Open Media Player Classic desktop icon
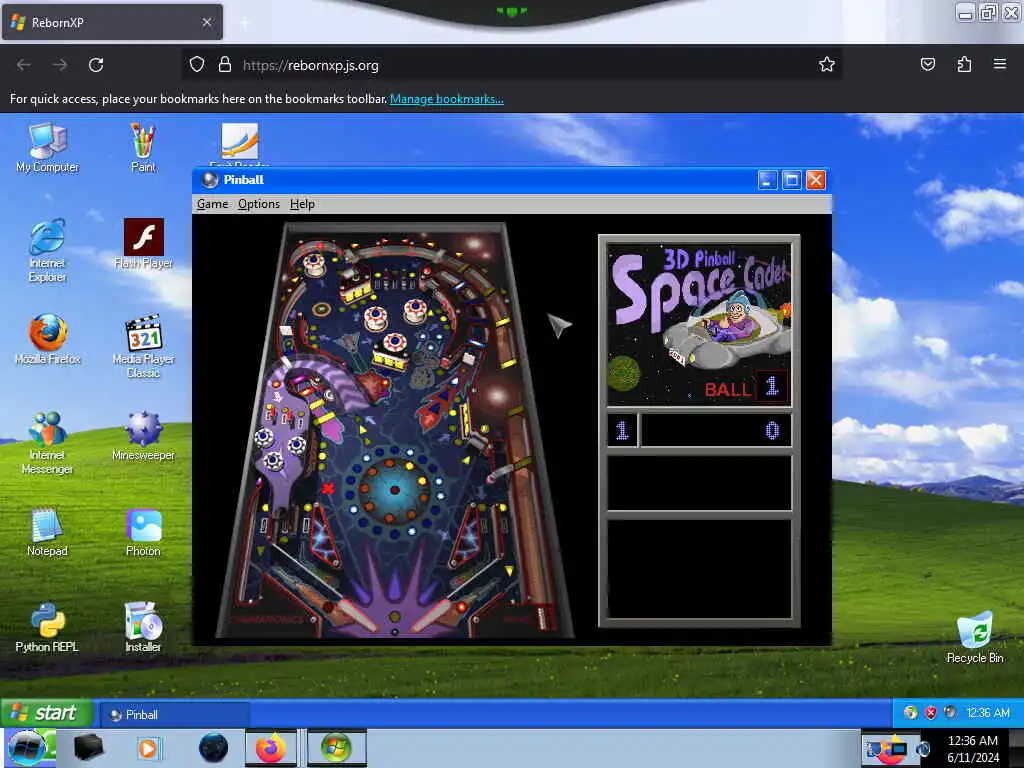 [x=143, y=346]
